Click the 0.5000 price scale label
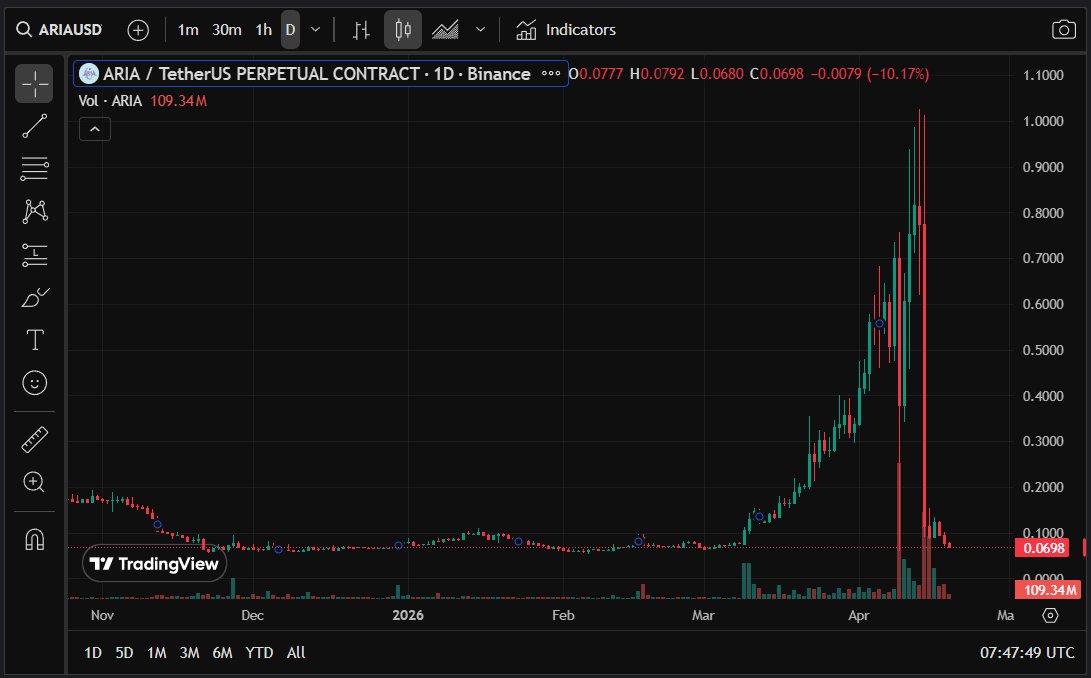Viewport: 1091px width, 678px height. (1043, 350)
